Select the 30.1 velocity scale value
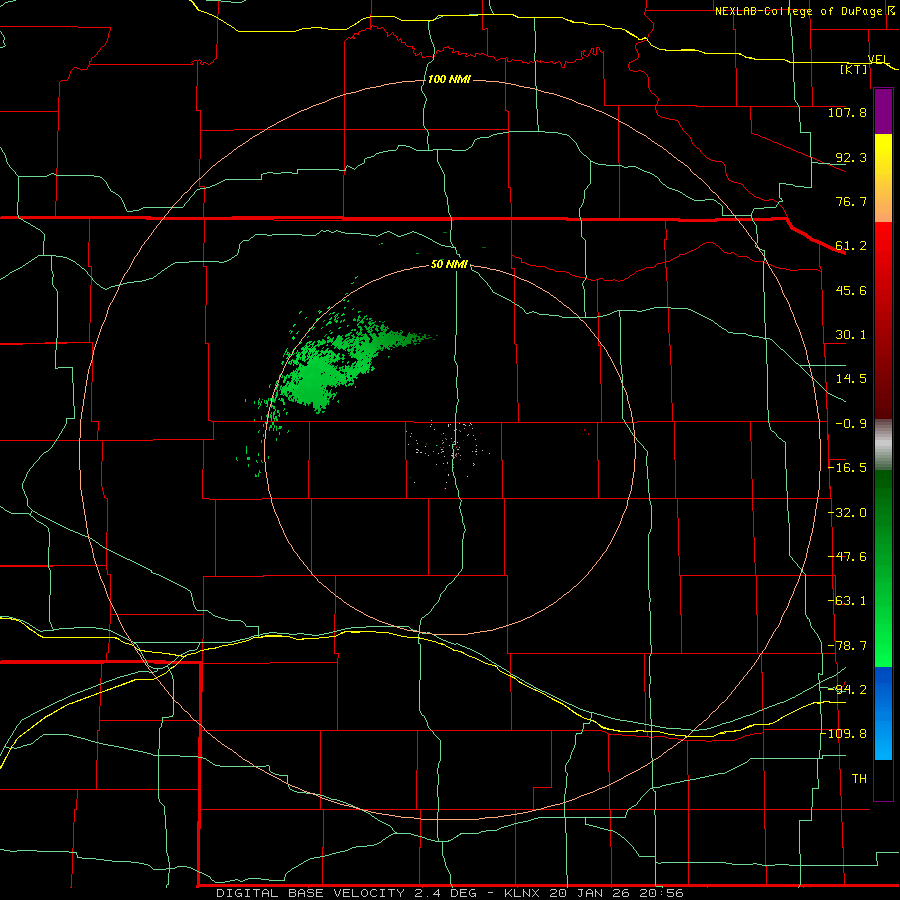This screenshot has width=900, height=900. (x=851, y=335)
